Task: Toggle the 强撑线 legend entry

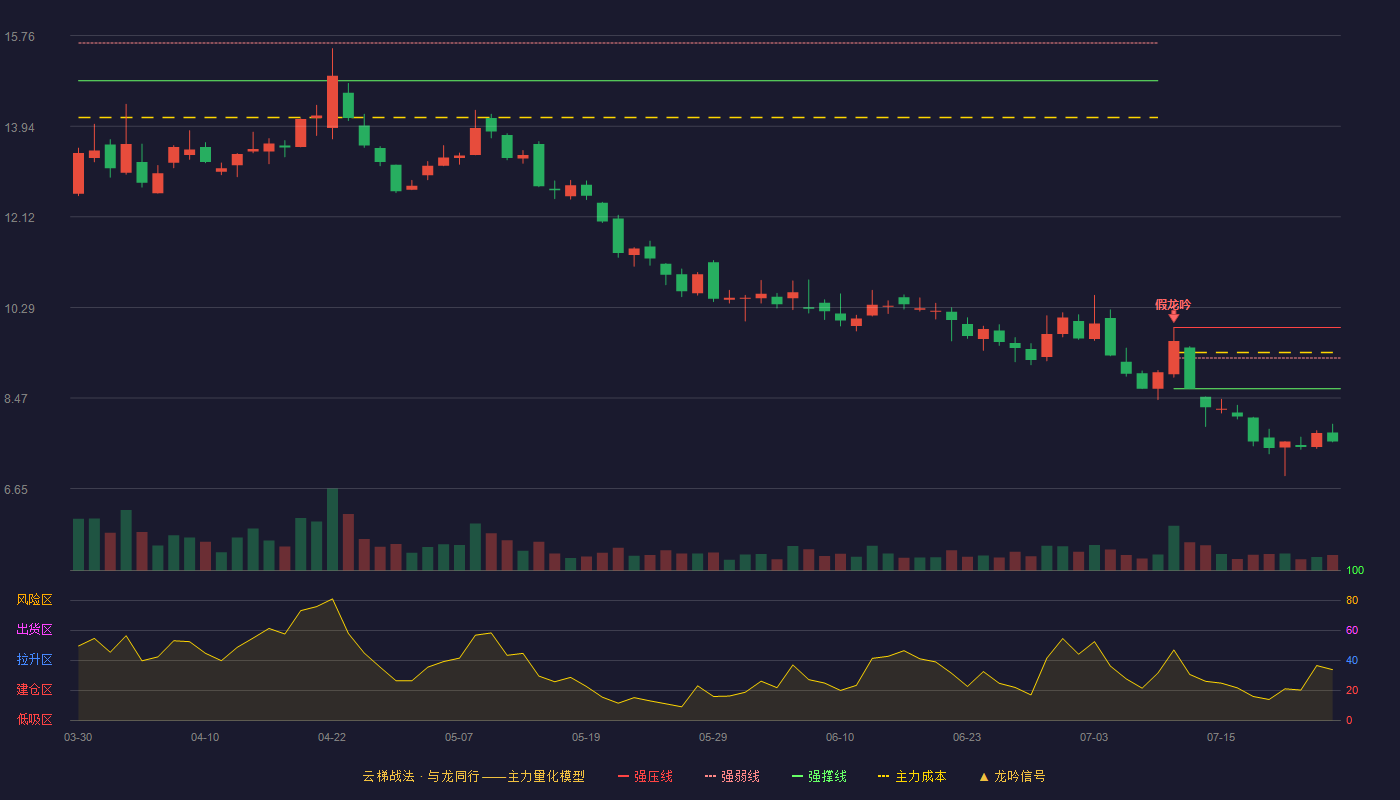Action: pos(819,776)
